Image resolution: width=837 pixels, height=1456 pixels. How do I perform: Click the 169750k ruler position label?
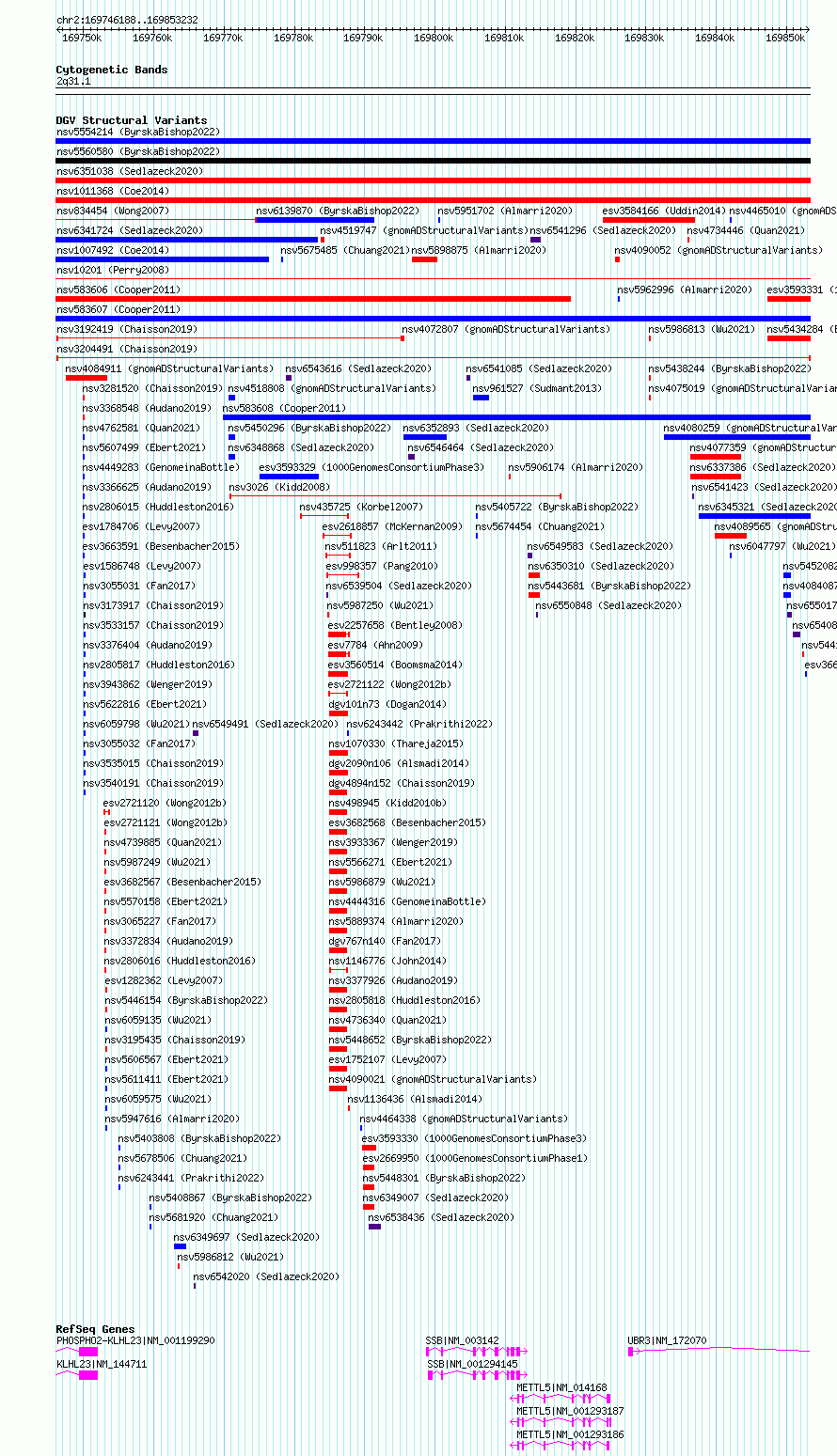click(x=82, y=38)
